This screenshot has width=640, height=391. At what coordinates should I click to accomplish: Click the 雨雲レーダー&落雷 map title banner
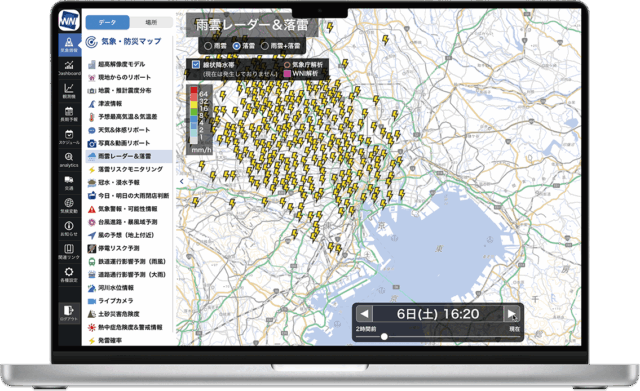(251, 25)
